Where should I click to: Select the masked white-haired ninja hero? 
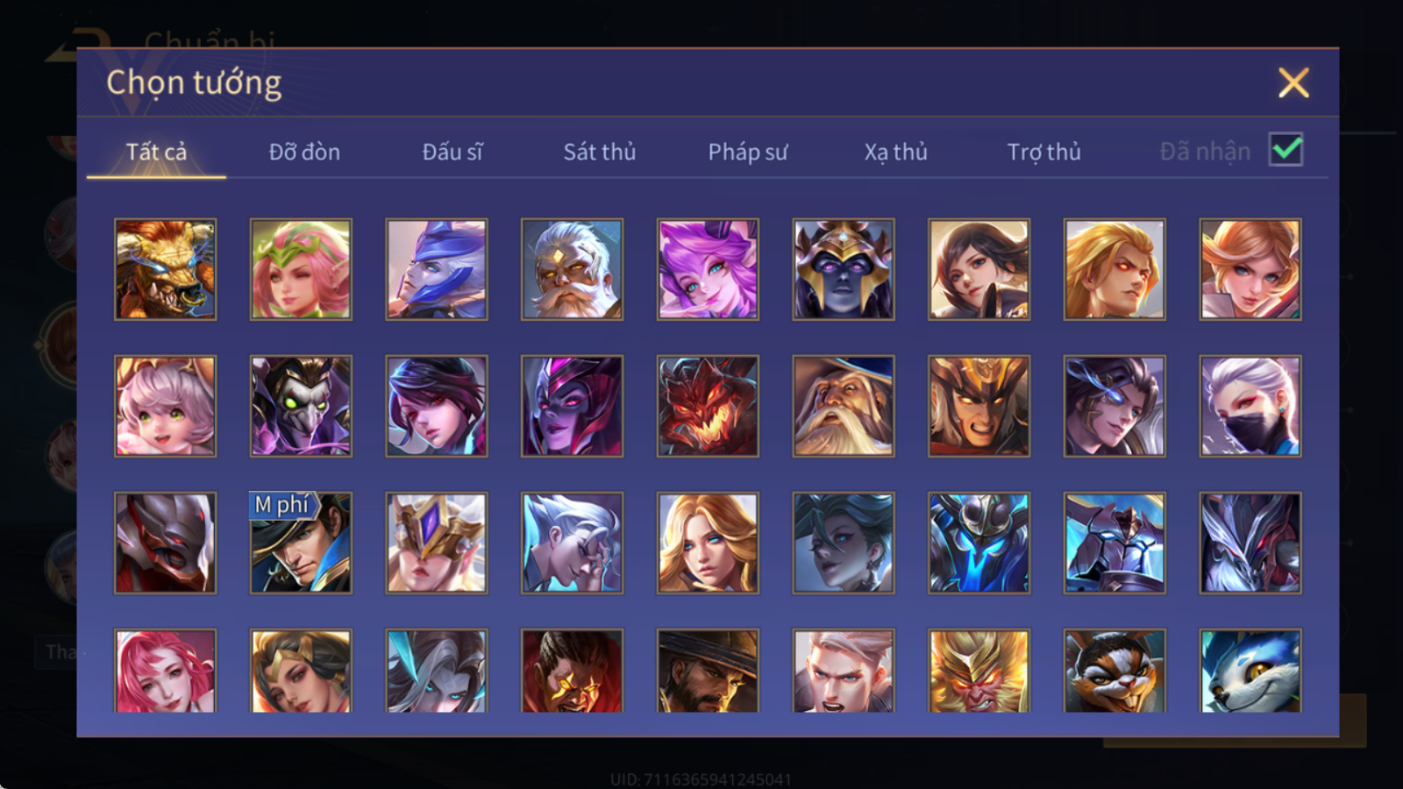[x=1250, y=406]
